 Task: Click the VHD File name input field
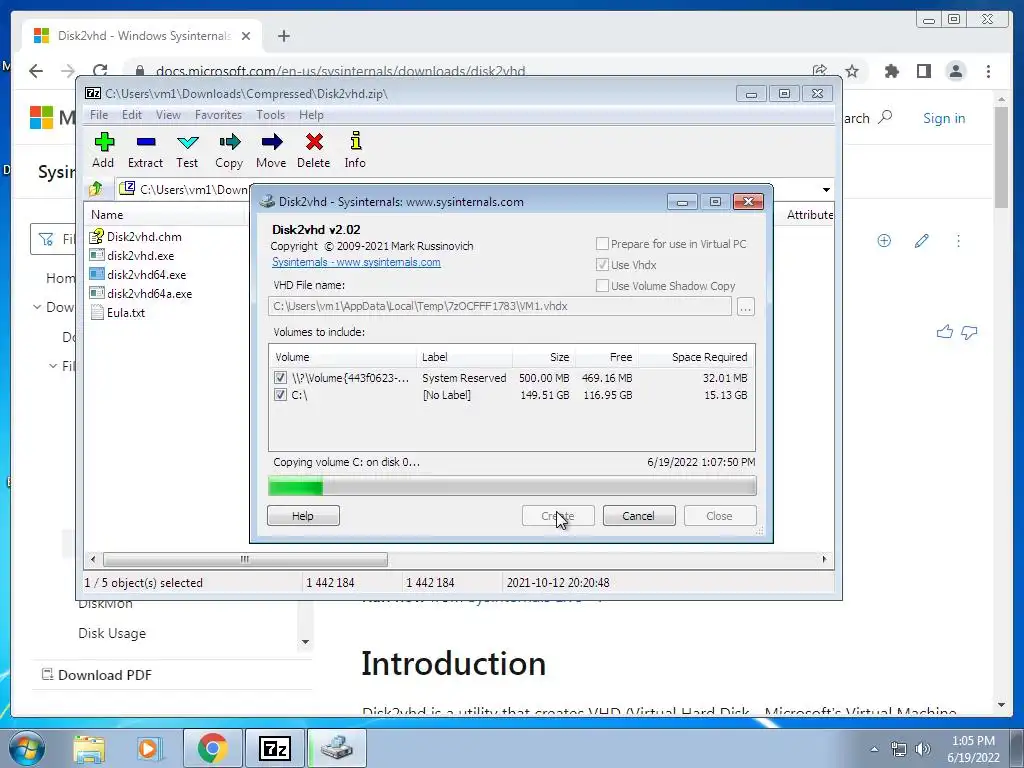[500, 306]
